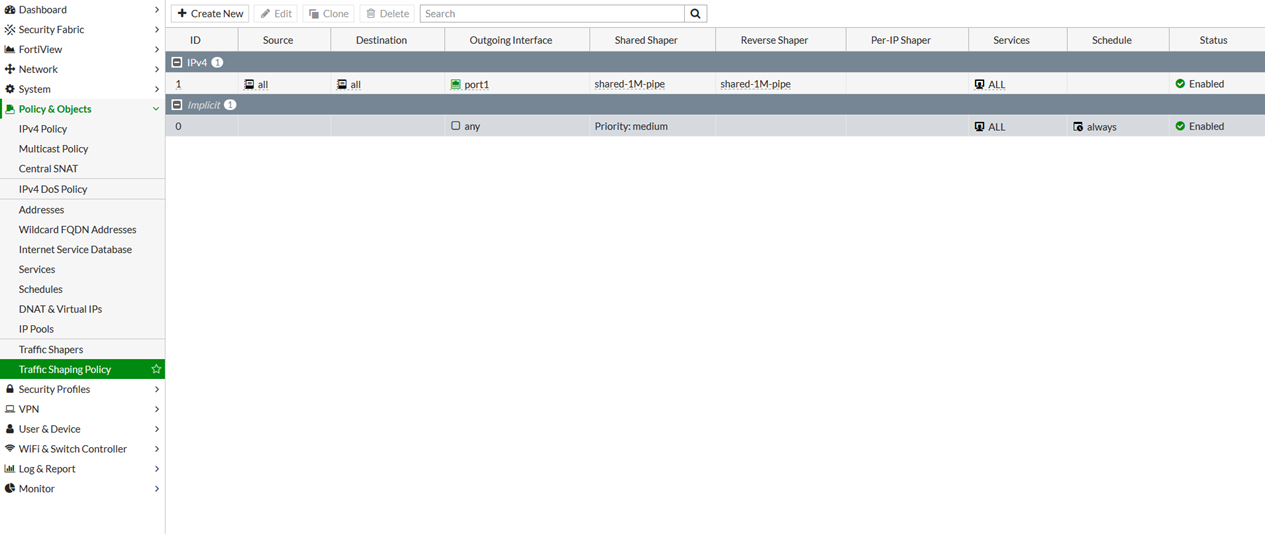Screen dimensions: 1265x534
Task: Click the WiFi & Switch Controller icon
Action: pos(10,449)
